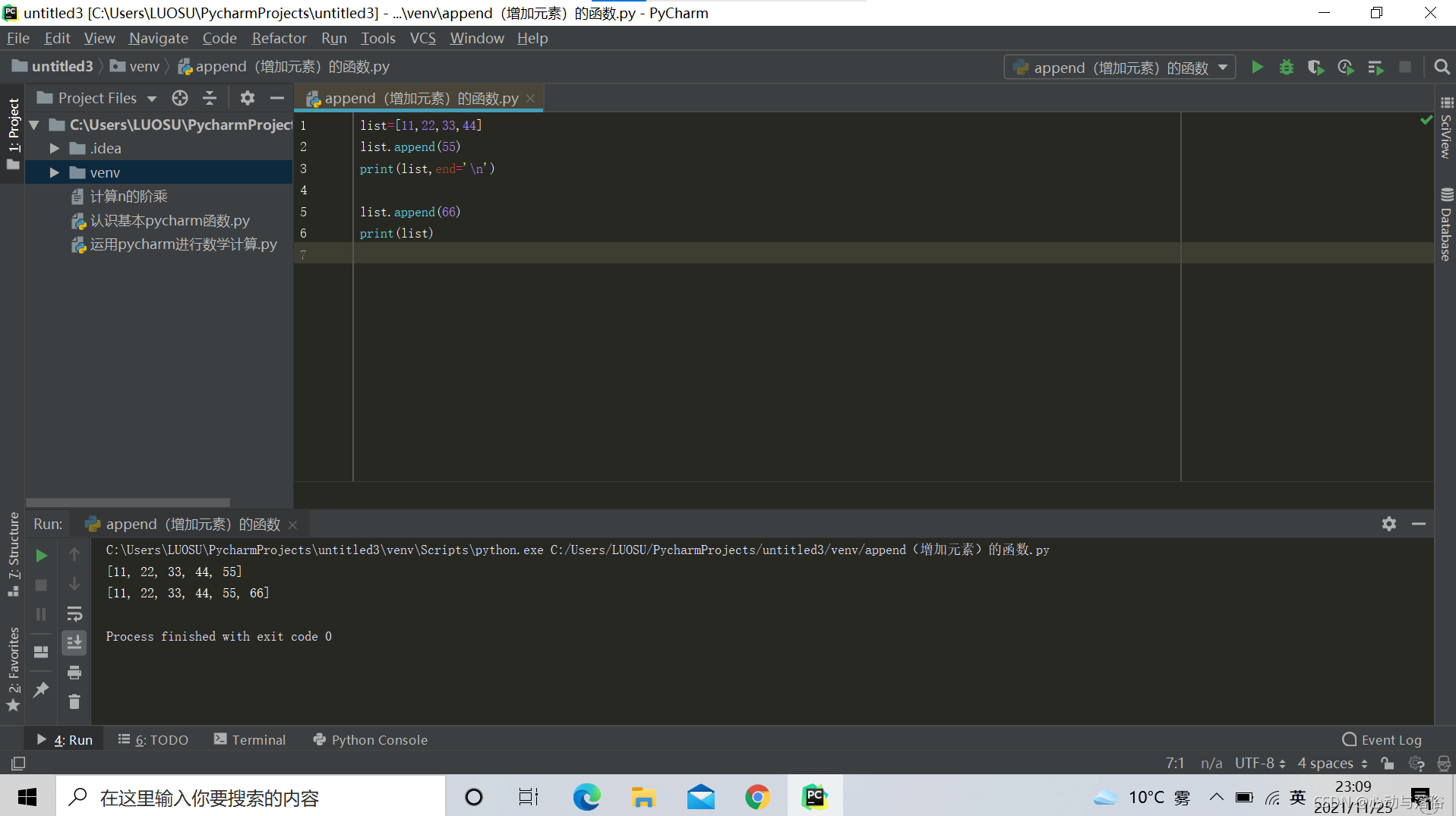Open the Refactor menu
Image resolution: width=1456 pixels, height=816 pixels.
click(279, 38)
